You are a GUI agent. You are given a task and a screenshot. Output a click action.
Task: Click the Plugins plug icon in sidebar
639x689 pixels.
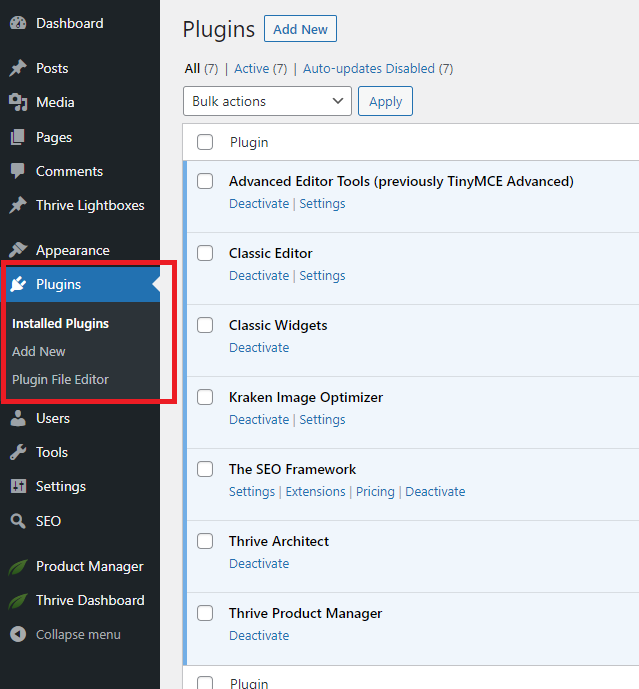[18, 284]
